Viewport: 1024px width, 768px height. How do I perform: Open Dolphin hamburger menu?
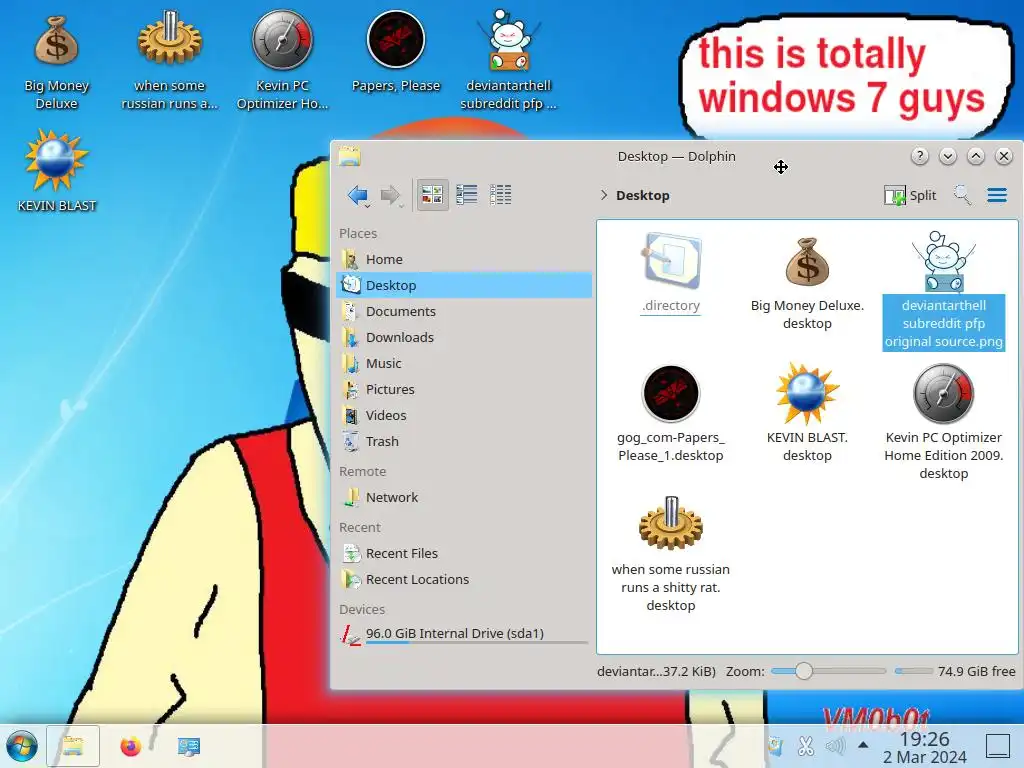pyautogui.click(x=997, y=195)
